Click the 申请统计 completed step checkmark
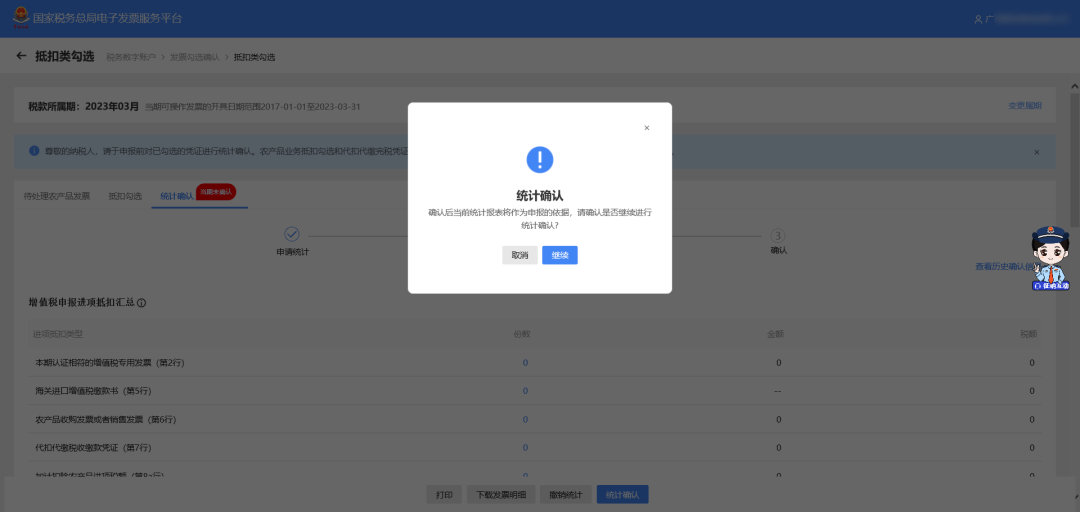 pos(292,234)
